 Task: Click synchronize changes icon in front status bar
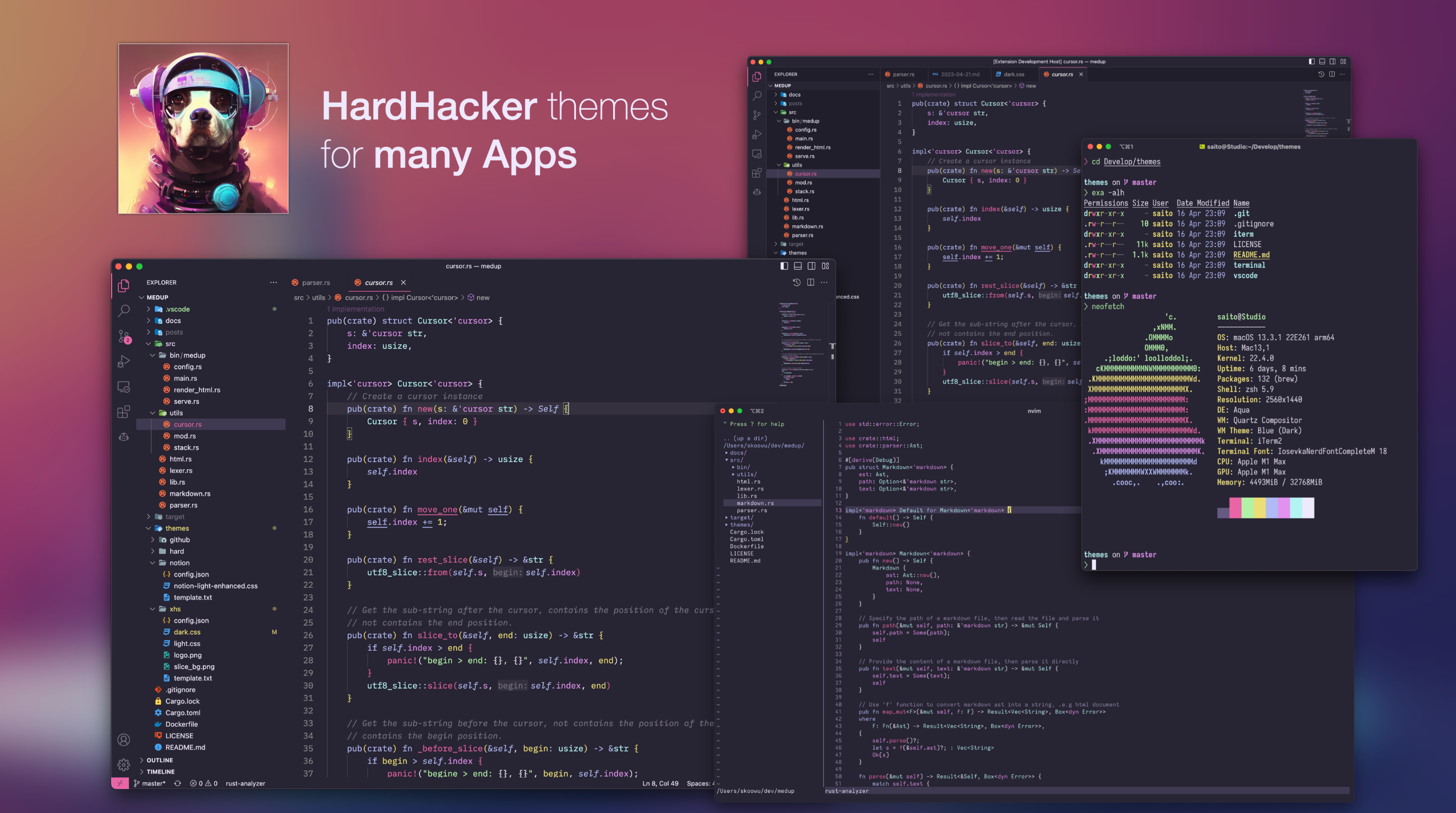[178, 783]
